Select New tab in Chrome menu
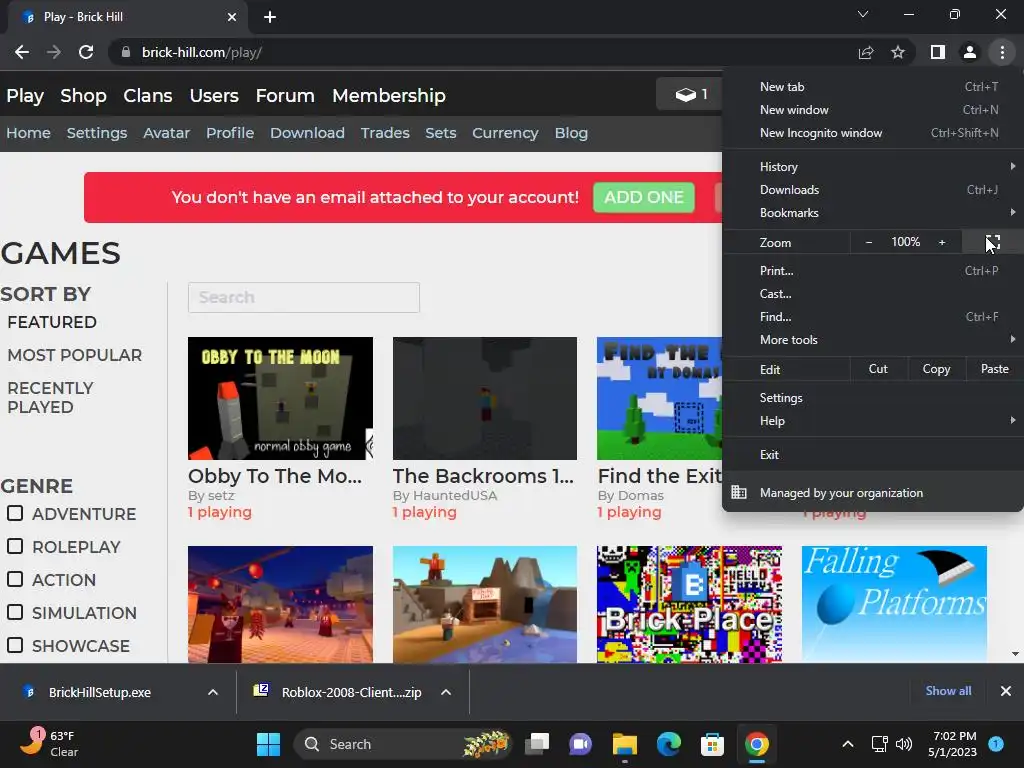This screenshot has width=1024, height=768. 872,86
